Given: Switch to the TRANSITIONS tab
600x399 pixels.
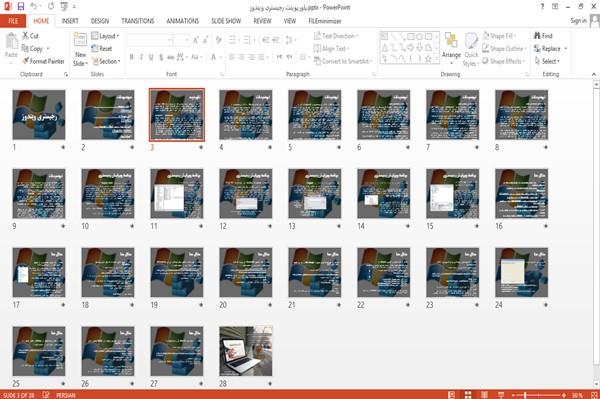Looking at the screenshot, I should point(138,21).
